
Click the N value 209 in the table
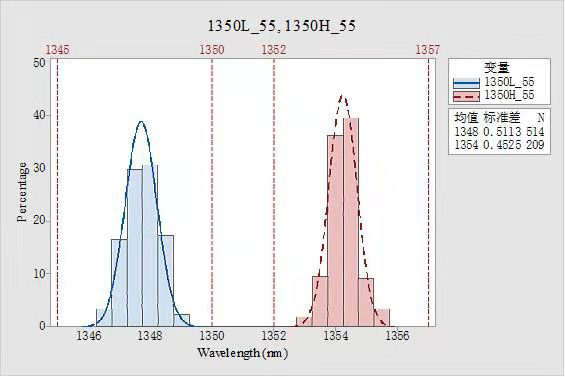535,145
